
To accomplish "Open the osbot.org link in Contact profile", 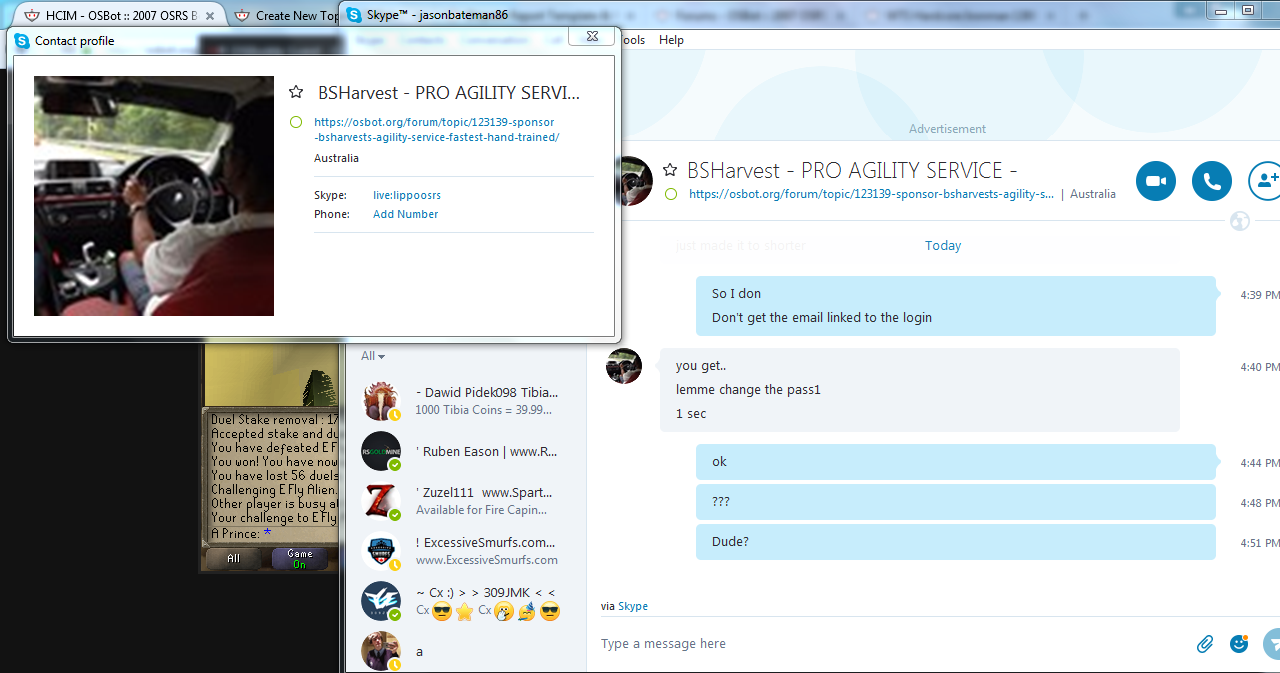I will [437, 130].
